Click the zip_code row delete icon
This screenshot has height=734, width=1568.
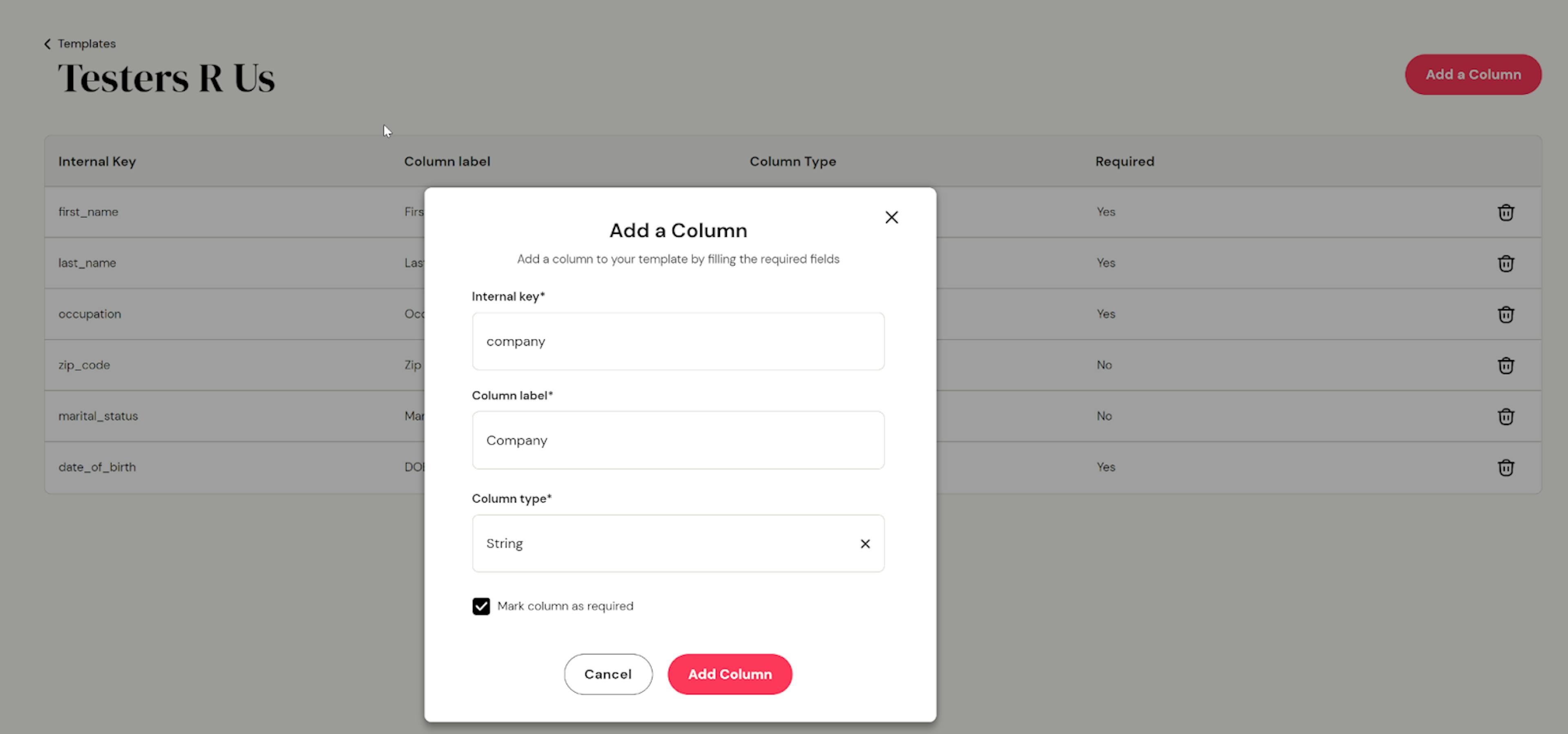1505,366
